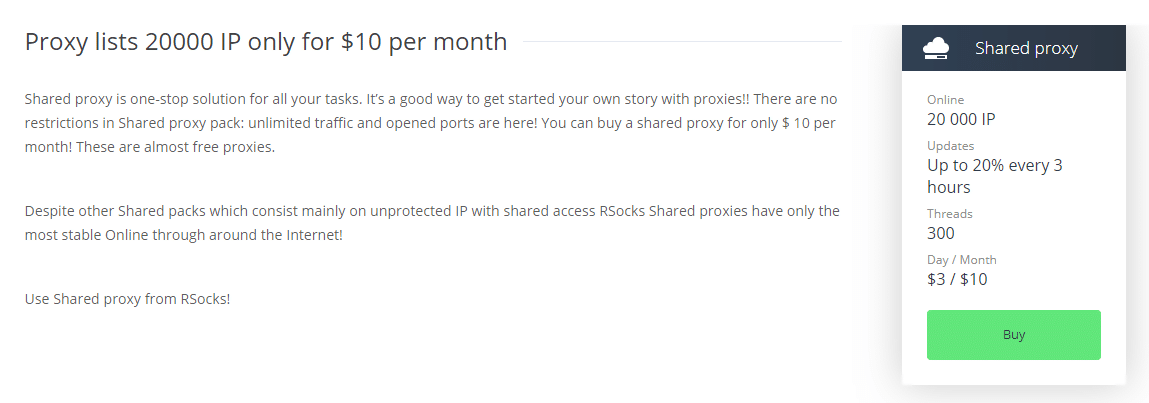Click the page heading about 20000 IP proxy lists

click(266, 42)
